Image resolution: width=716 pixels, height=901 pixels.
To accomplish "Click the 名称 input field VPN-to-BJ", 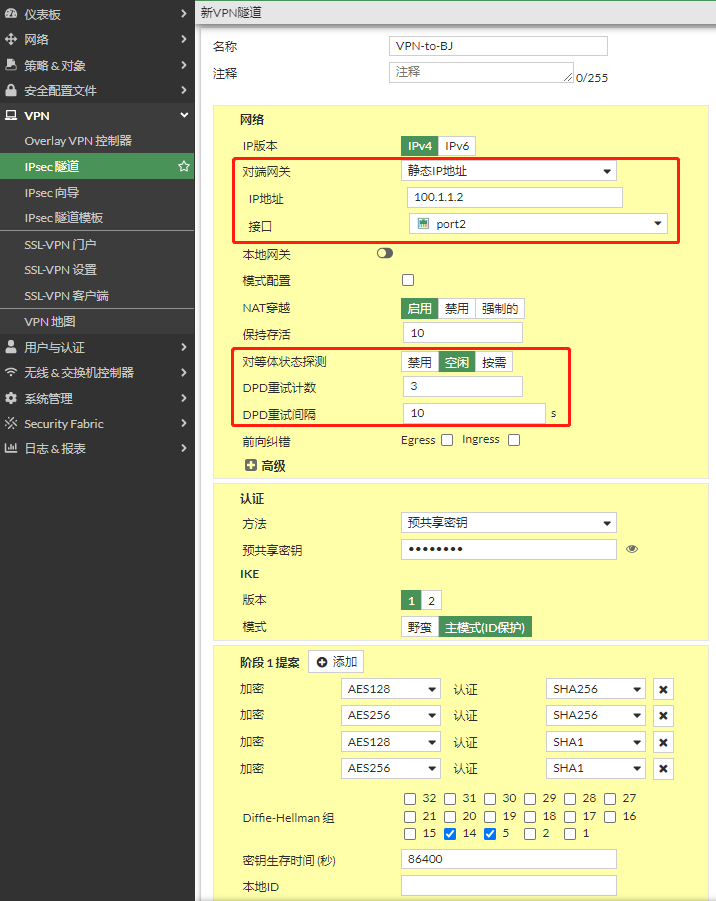I will coord(498,46).
